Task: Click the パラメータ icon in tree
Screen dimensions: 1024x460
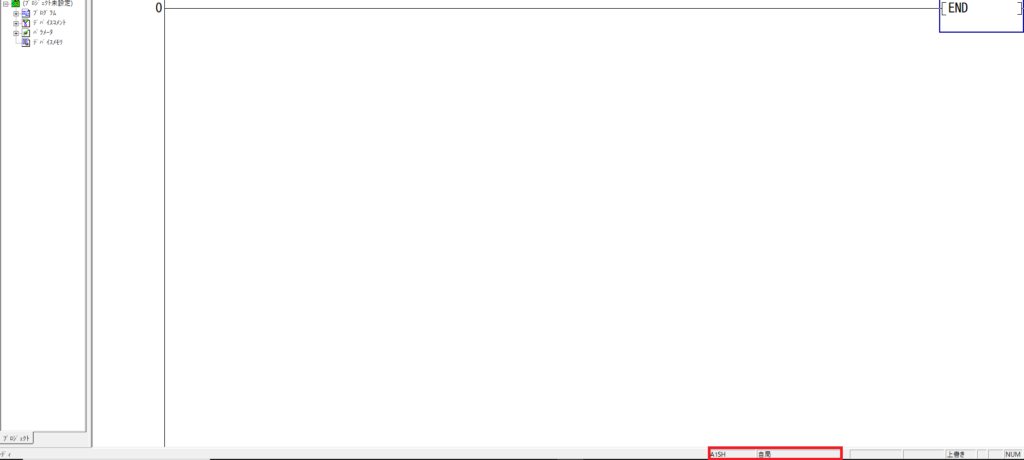Action: coord(25,33)
